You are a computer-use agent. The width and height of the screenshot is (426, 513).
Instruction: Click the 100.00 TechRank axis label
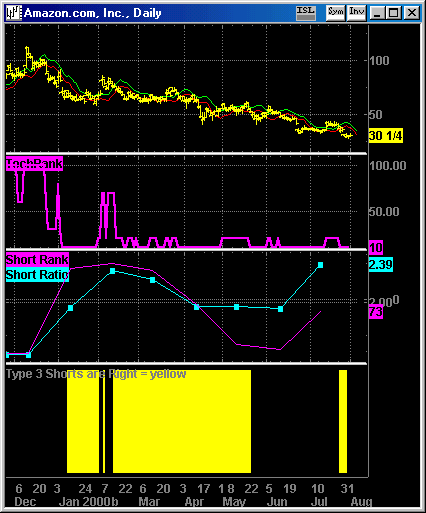pyautogui.click(x=388, y=165)
